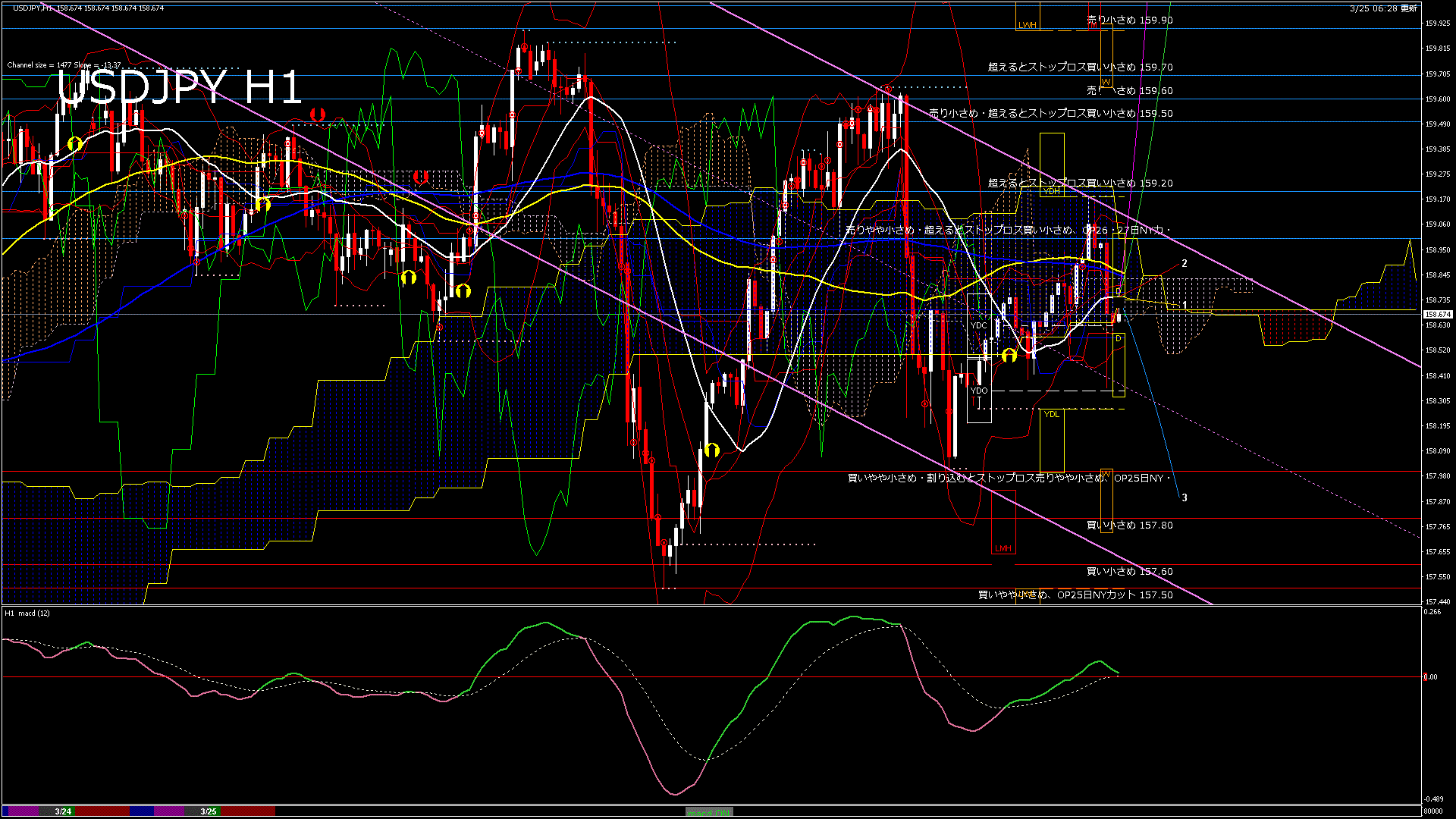Click the '3/25 06:28 更新' timestamp
The width and height of the screenshot is (1456, 819).
coord(1383,8)
